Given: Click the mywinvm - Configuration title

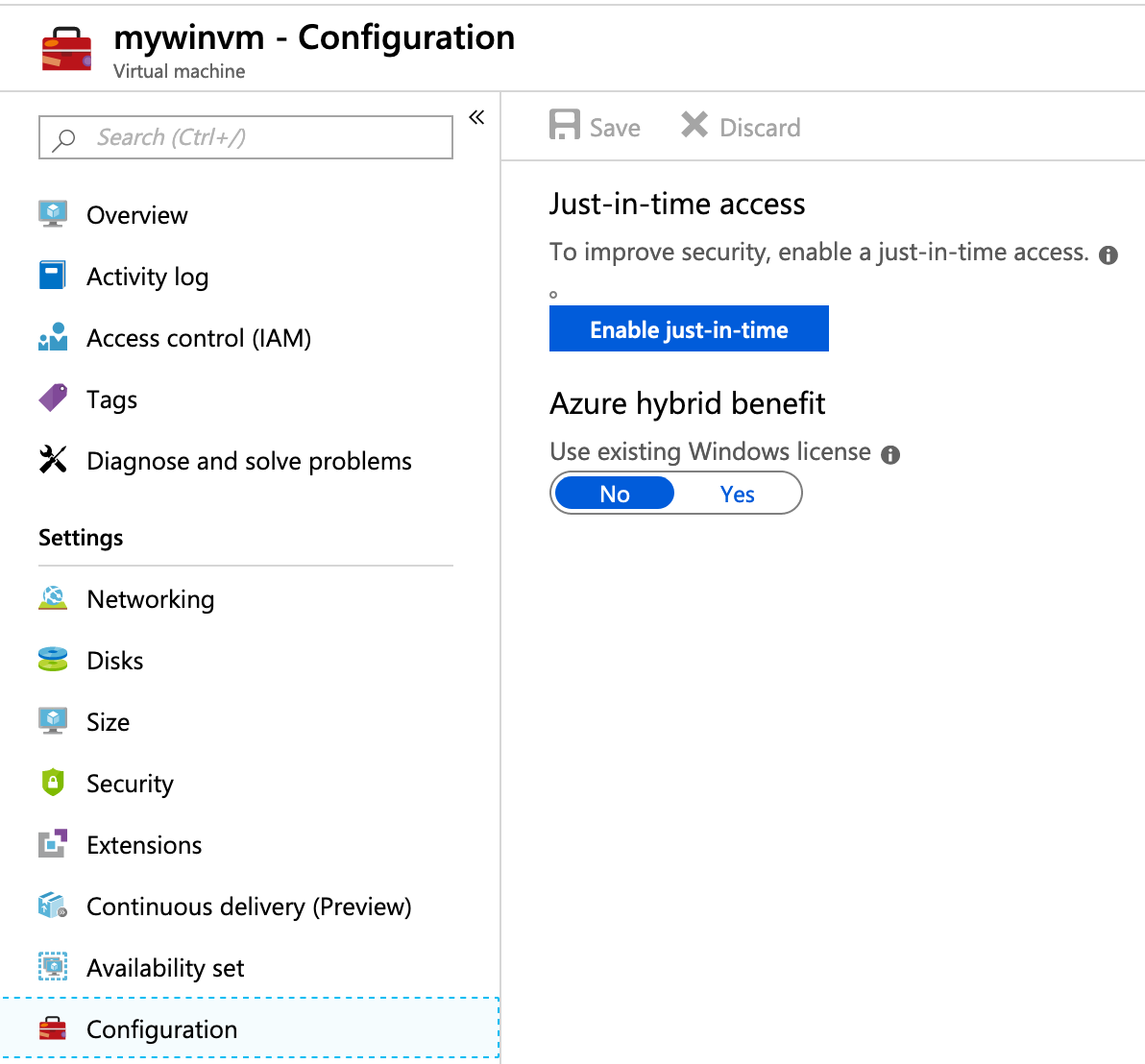Looking at the screenshot, I should click(314, 37).
